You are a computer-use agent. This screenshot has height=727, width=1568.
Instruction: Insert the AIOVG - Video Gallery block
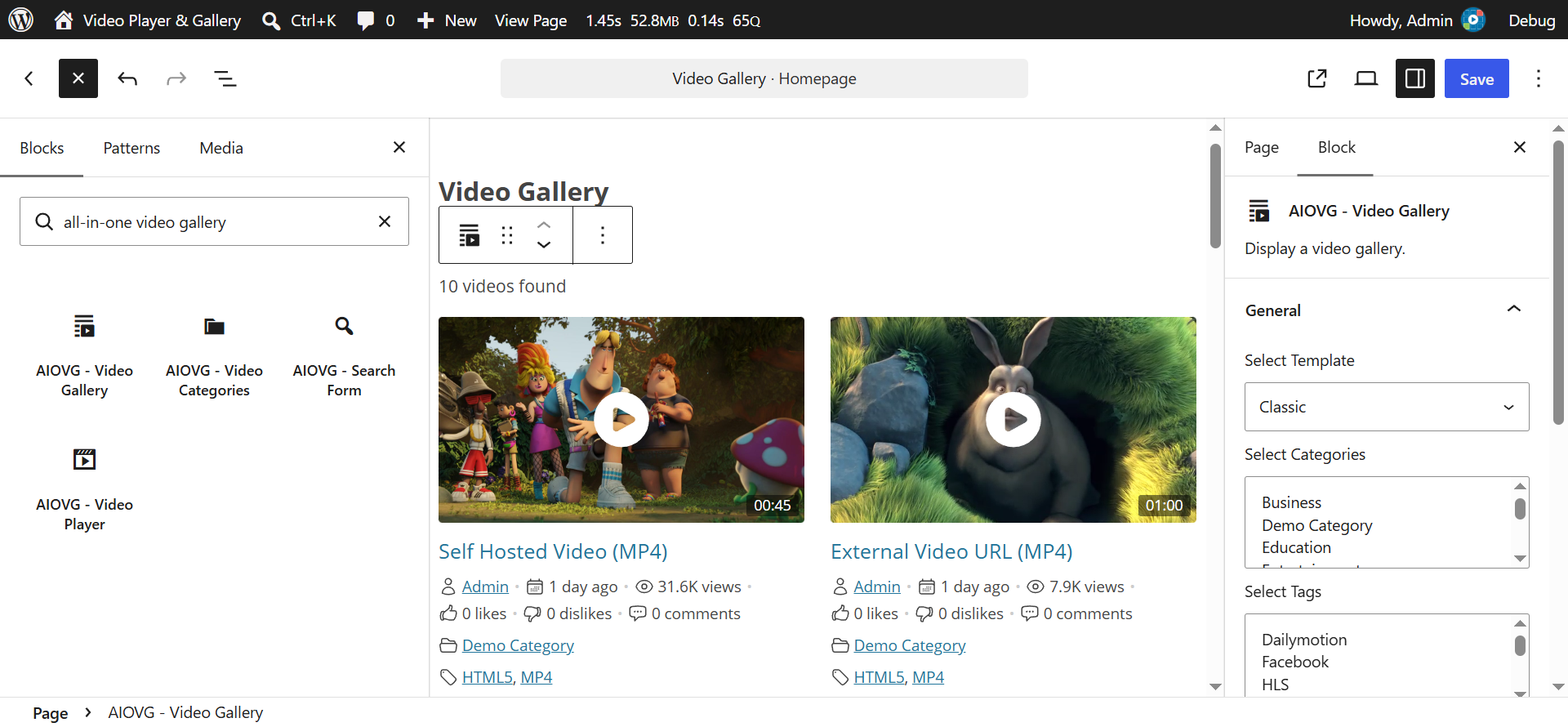coord(84,355)
